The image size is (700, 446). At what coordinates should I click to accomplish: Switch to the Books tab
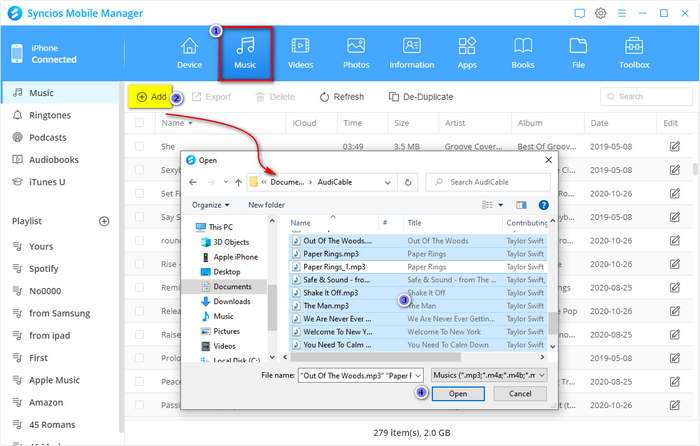[x=523, y=53]
